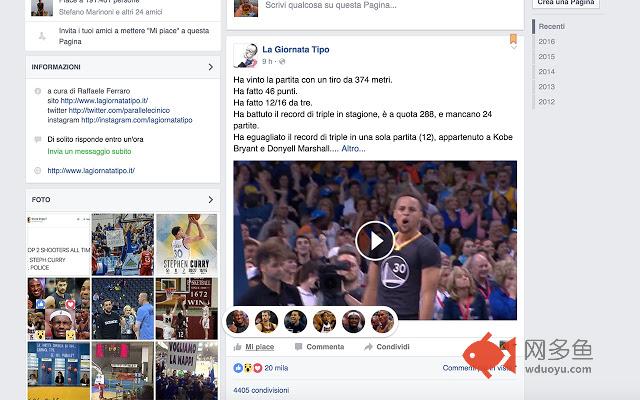Click the red heart reaction icon

[x=258, y=368]
